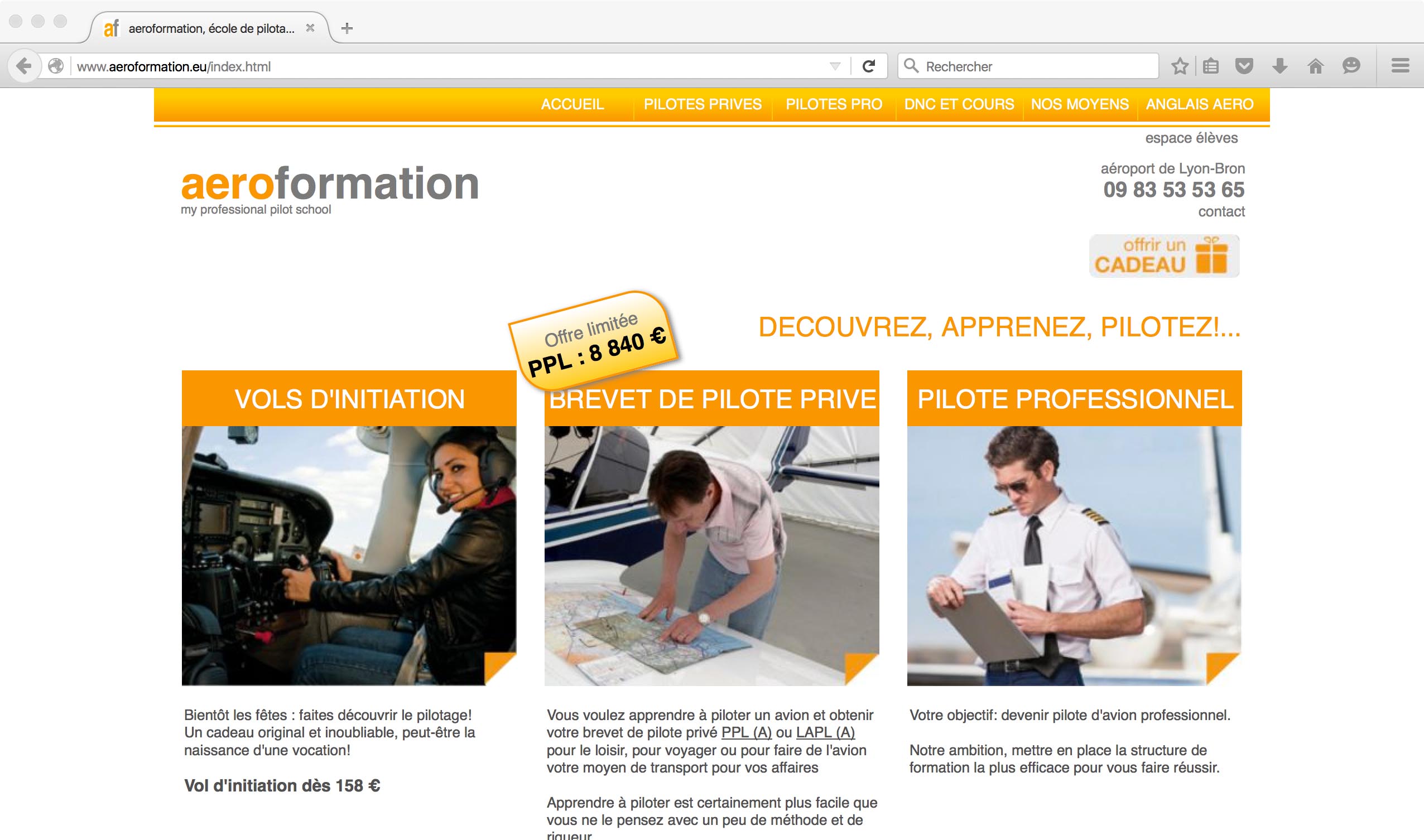Click the Vol d'initiation dès 158 € text
Viewport: 1424px width, 840px height.
[282, 786]
